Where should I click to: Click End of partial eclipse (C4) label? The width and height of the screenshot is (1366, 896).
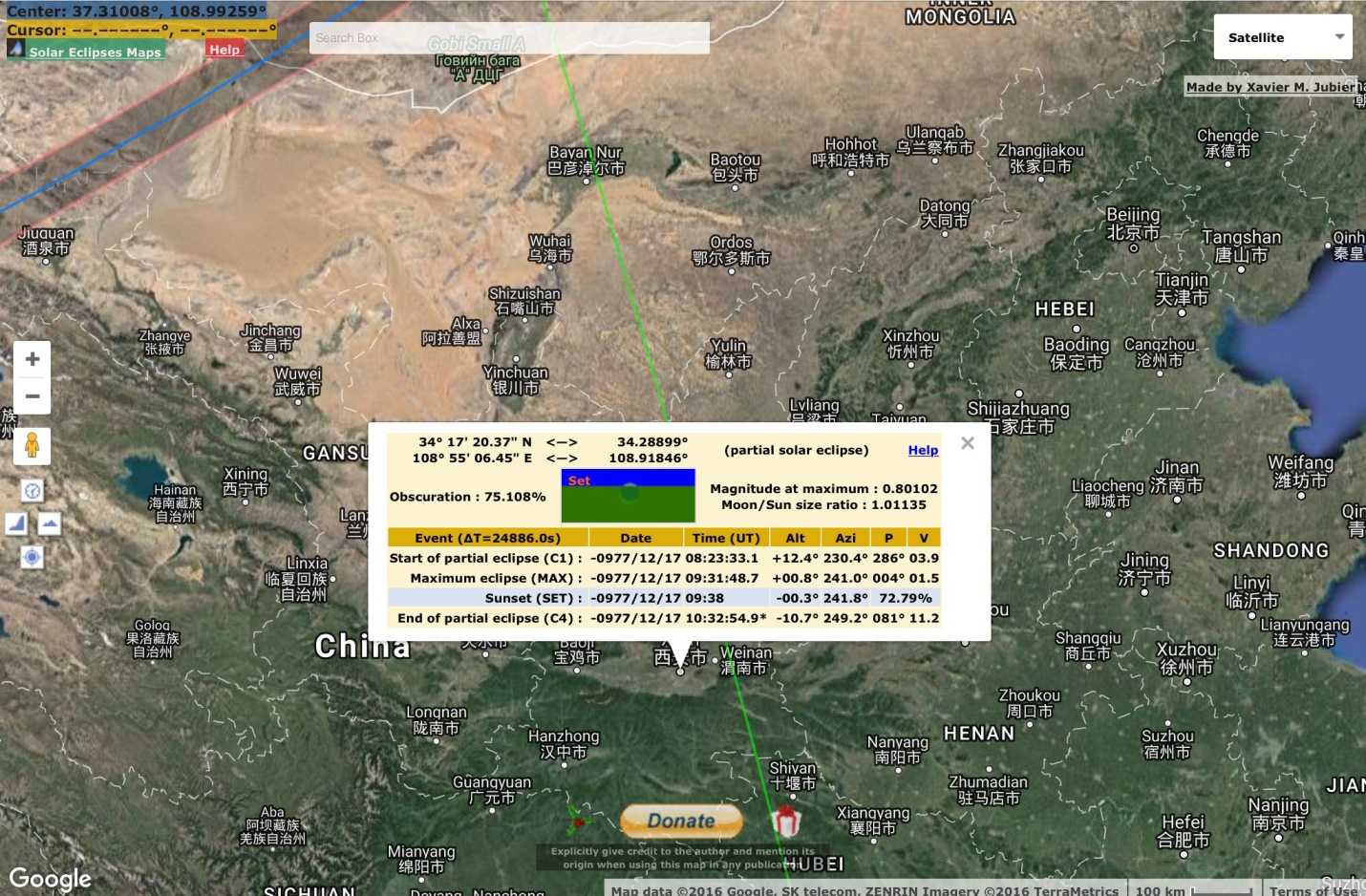(x=489, y=618)
